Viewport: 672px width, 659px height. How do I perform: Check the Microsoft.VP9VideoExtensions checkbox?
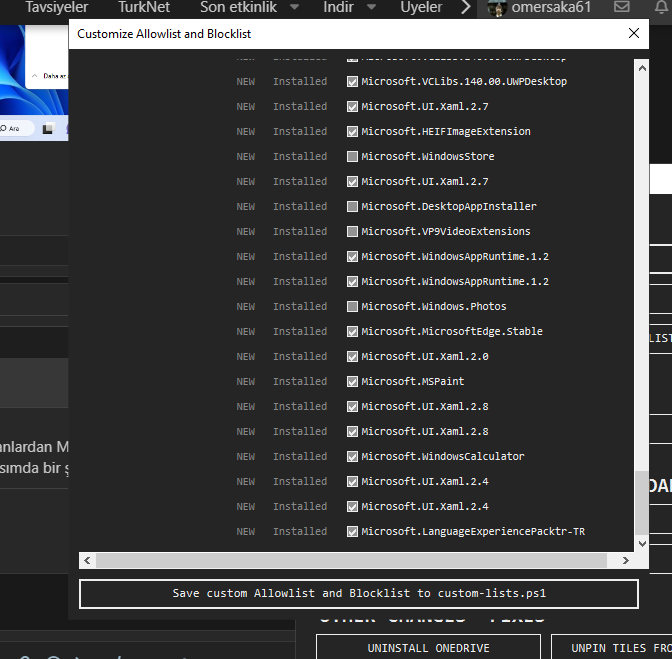(352, 231)
